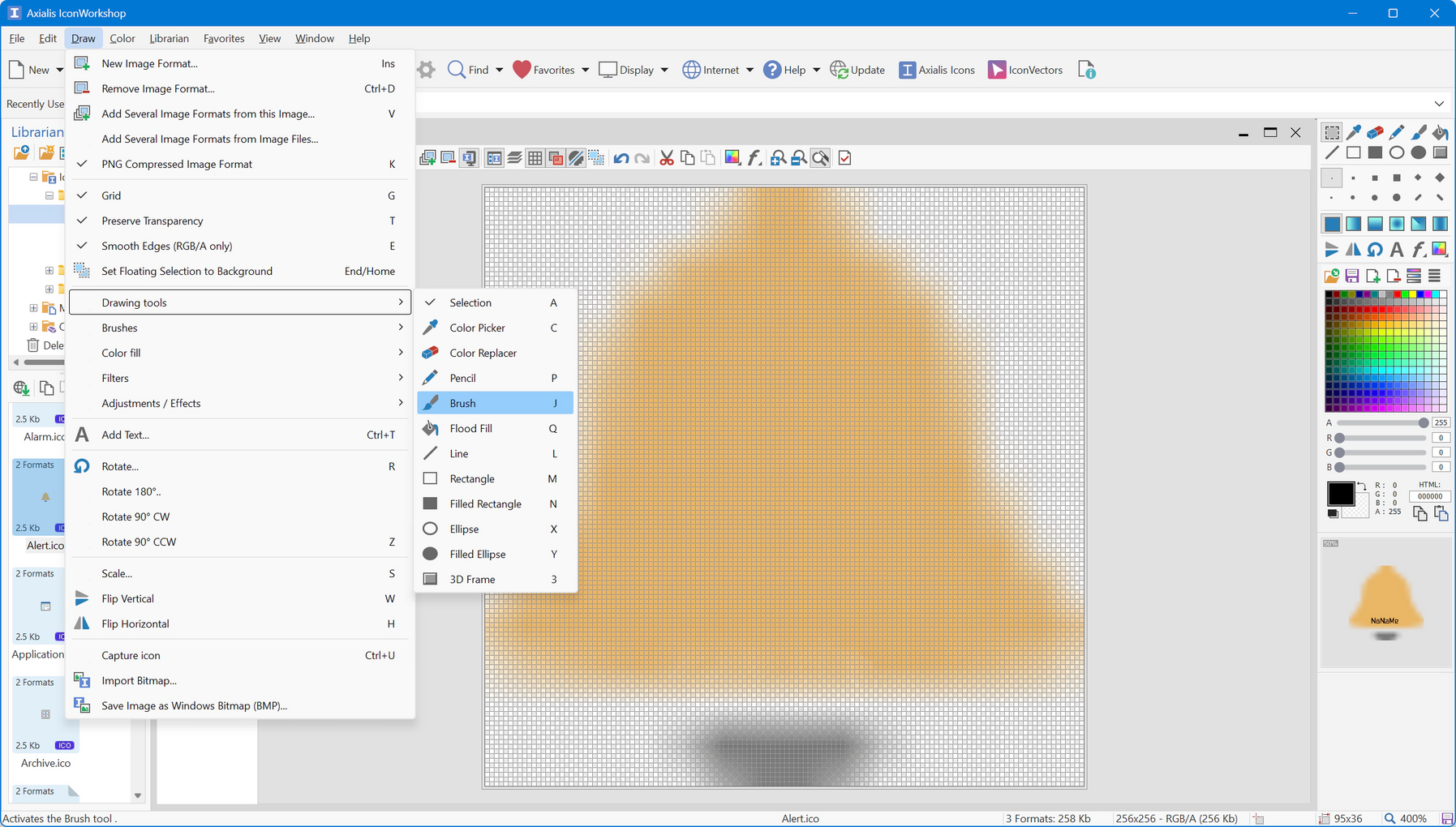The height and width of the screenshot is (827, 1456).
Task: Click the alpha value field showing 255
Action: coord(1441,422)
